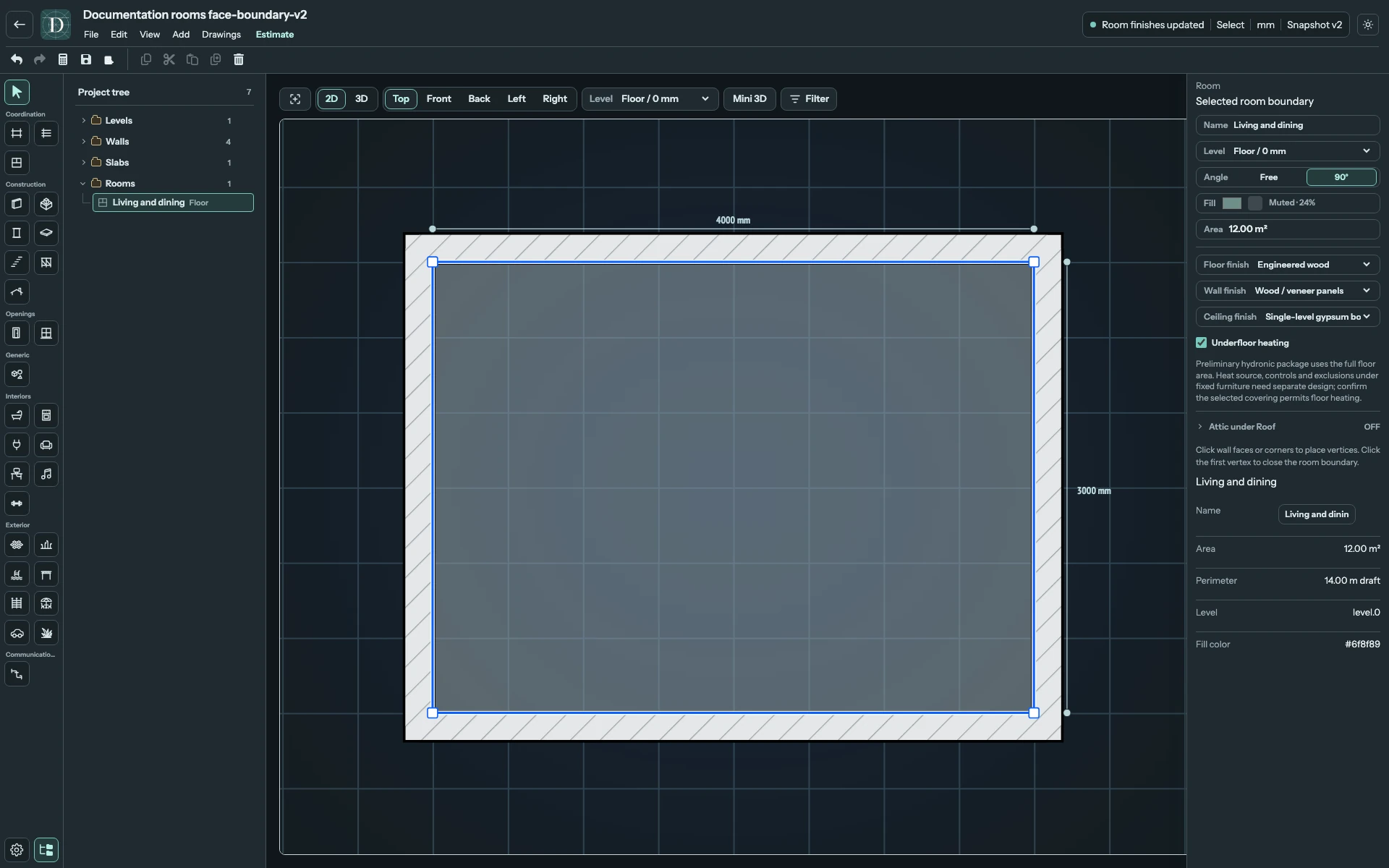Viewport: 1389px width, 868px height.
Task: Open the Wall finish dropdown
Action: tap(1288, 291)
